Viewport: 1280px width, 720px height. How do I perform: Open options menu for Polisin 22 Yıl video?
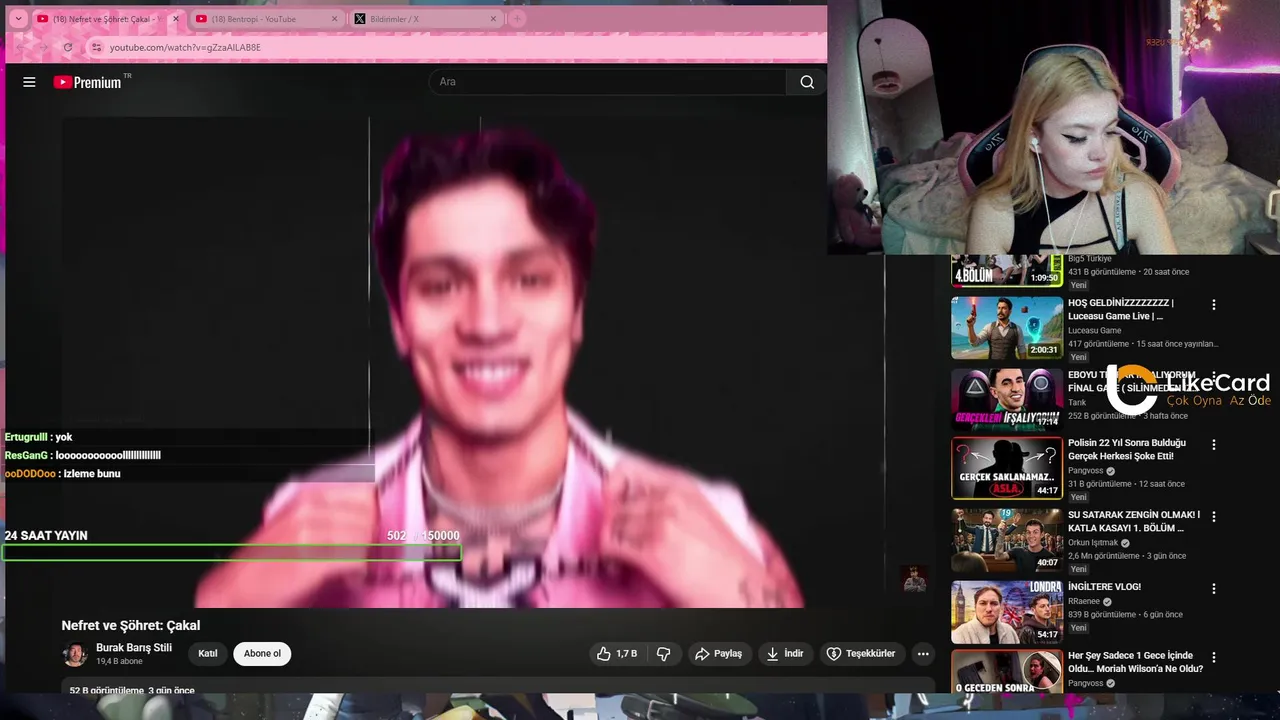pos(1214,445)
